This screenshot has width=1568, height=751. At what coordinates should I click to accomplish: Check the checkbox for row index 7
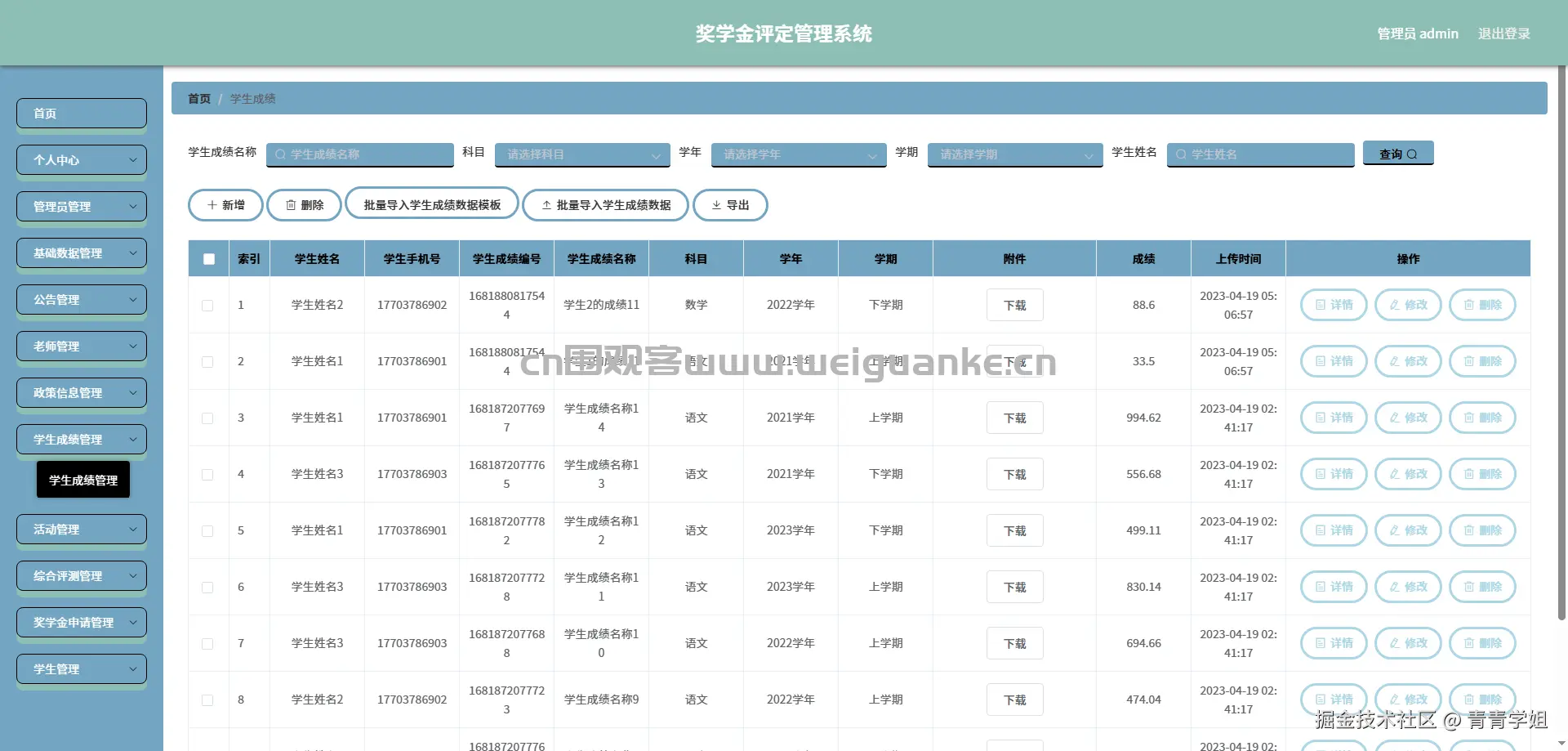207,644
